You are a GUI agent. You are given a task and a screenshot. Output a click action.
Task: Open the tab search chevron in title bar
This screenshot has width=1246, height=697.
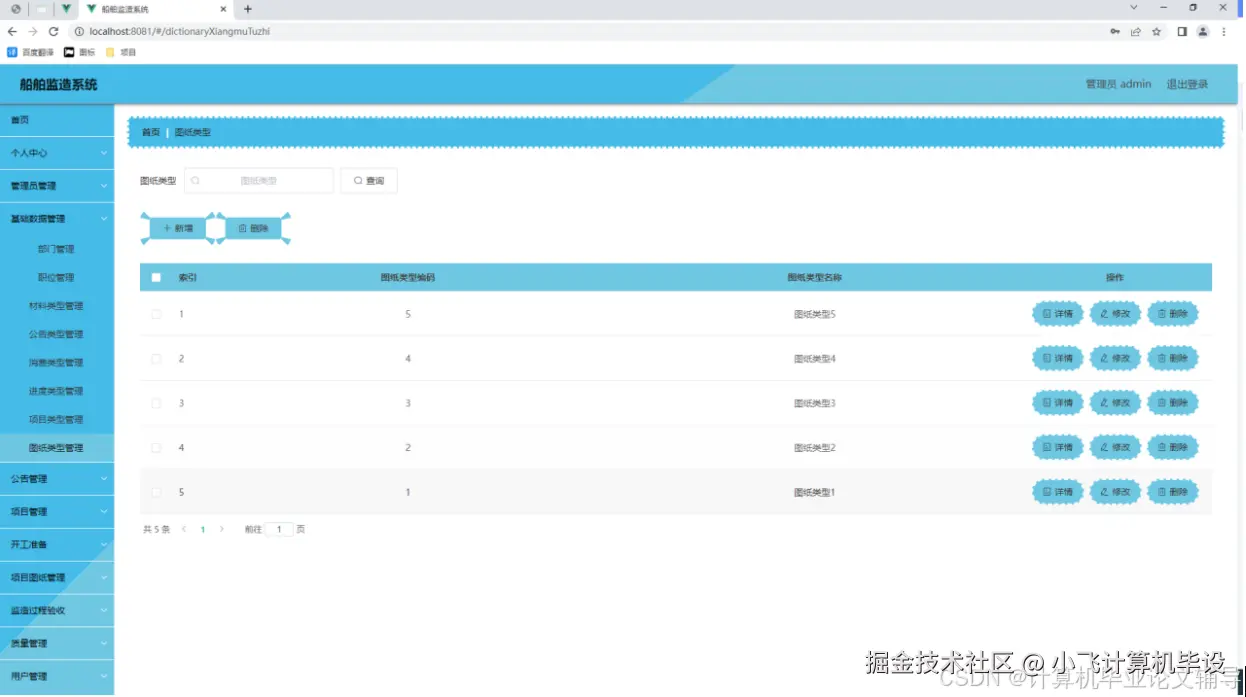(x=1134, y=7)
